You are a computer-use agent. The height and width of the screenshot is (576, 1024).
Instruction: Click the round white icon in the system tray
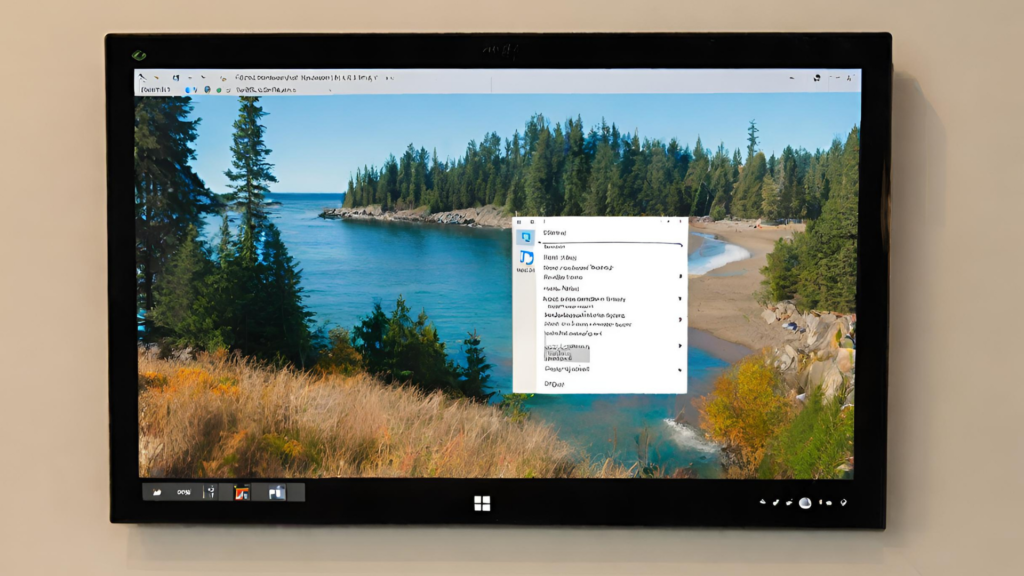point(804,502)
